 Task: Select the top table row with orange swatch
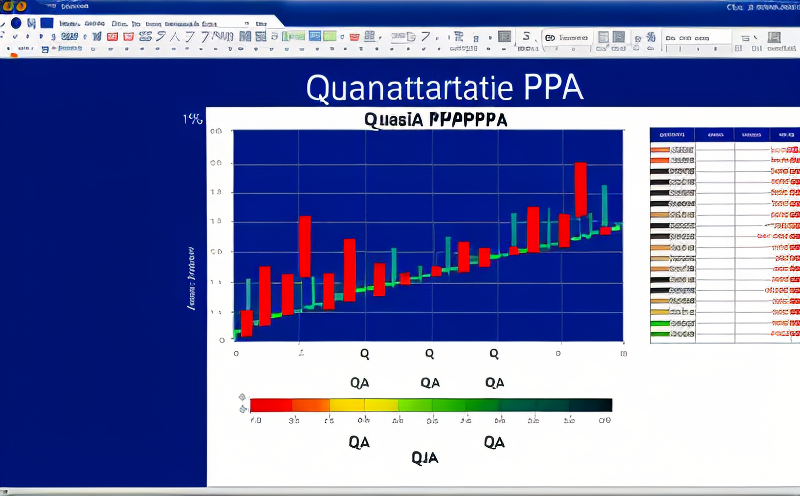point(725,150)
